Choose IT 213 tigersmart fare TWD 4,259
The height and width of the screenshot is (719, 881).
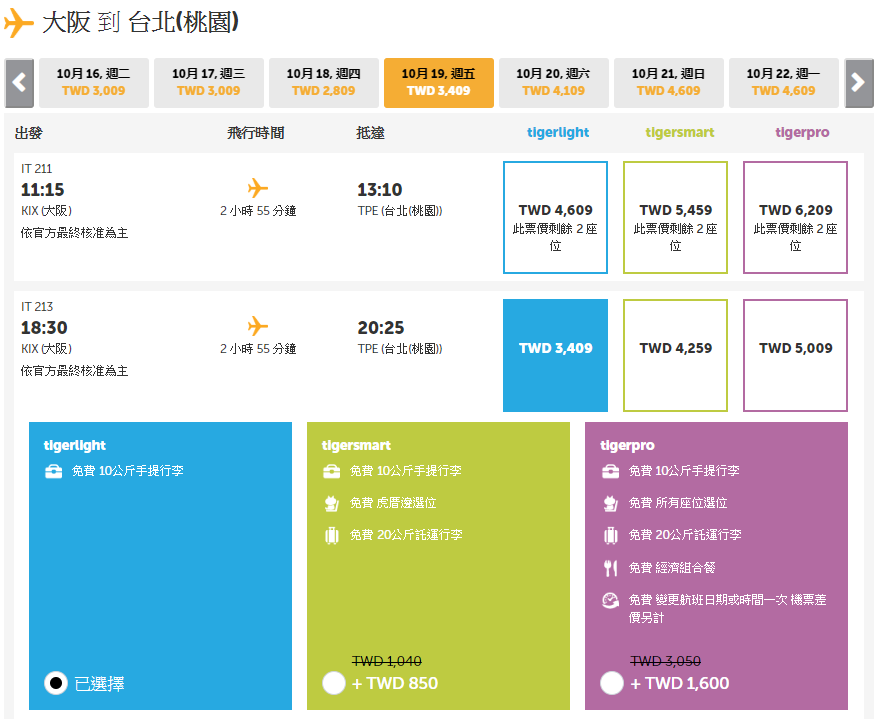(x=675, y=355)
